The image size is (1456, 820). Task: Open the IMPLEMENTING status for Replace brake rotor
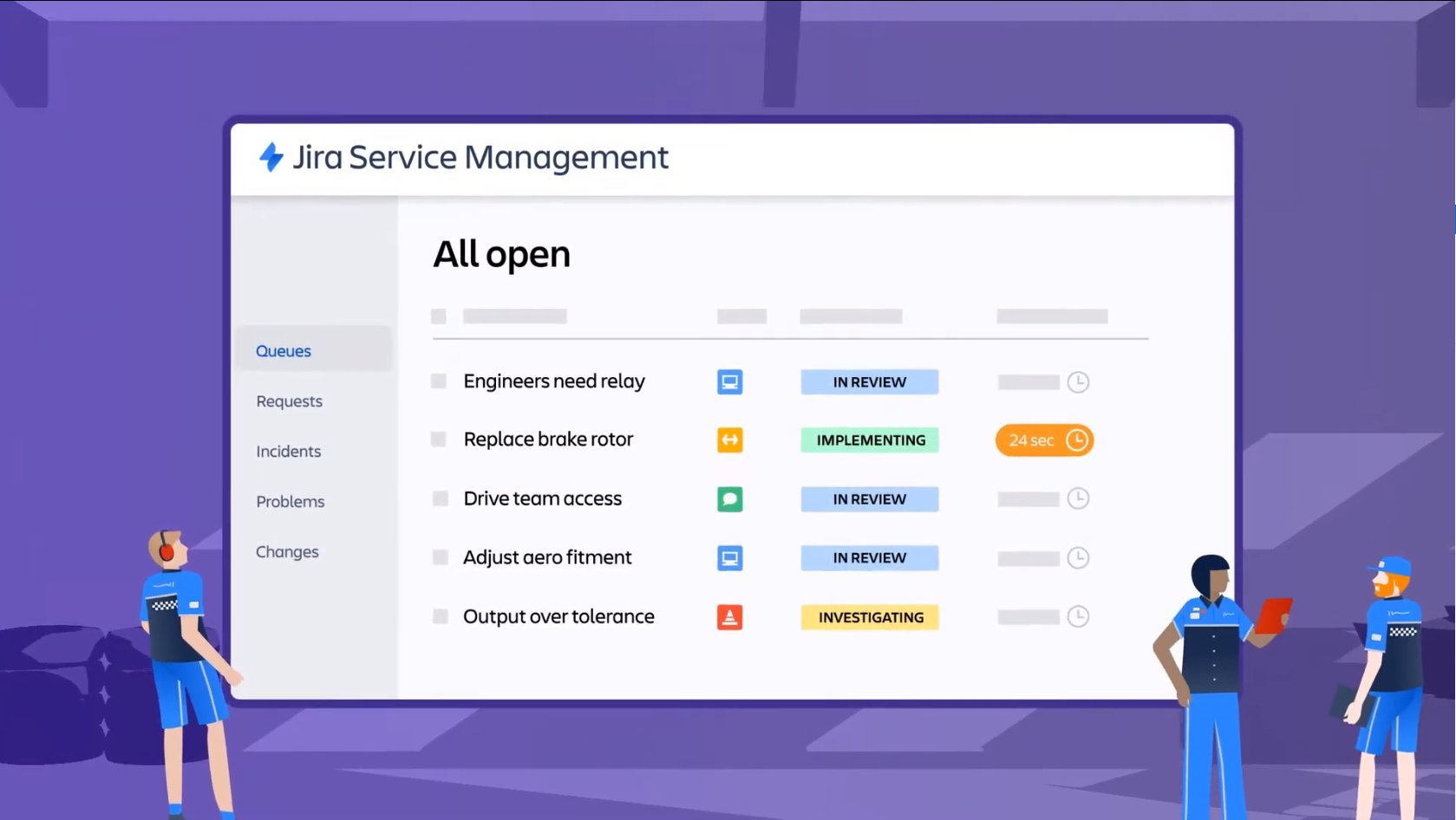click(x=868, y=440)
